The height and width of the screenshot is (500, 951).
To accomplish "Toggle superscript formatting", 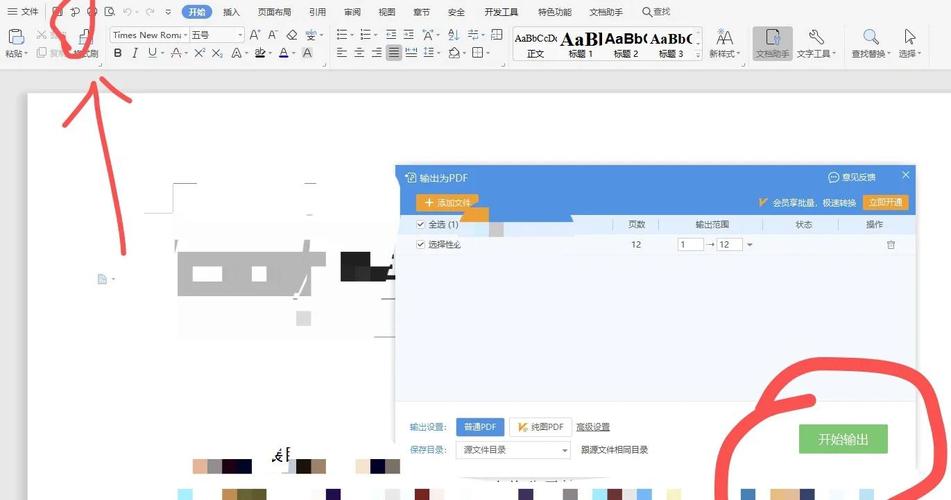I will tap(200, 53).
